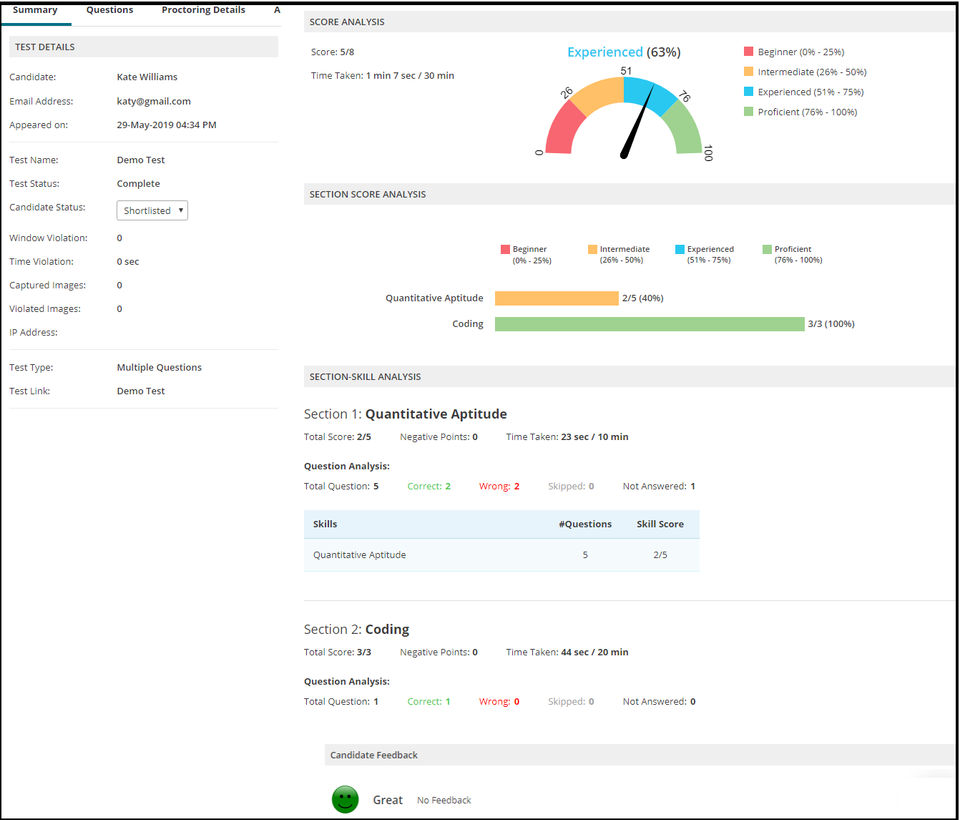Click the Quantitative Aptitude orange score bar
Image resolution: width=960 pixels, height=820 pixels.
pyautogui.click(x=557, y=298)
